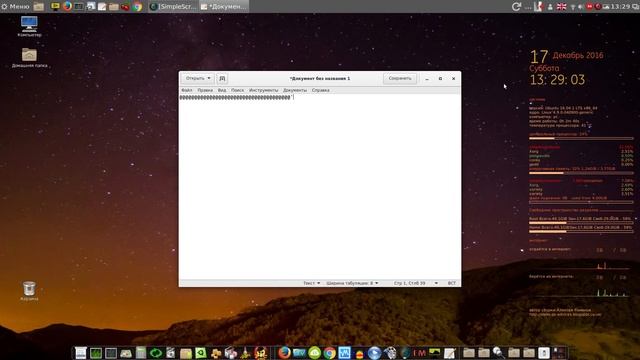This screenshot has height=360, width=640.
Task: Open the blue waveform monitor icon in dock
Action: pyautogui.click(x=344, y=353)
